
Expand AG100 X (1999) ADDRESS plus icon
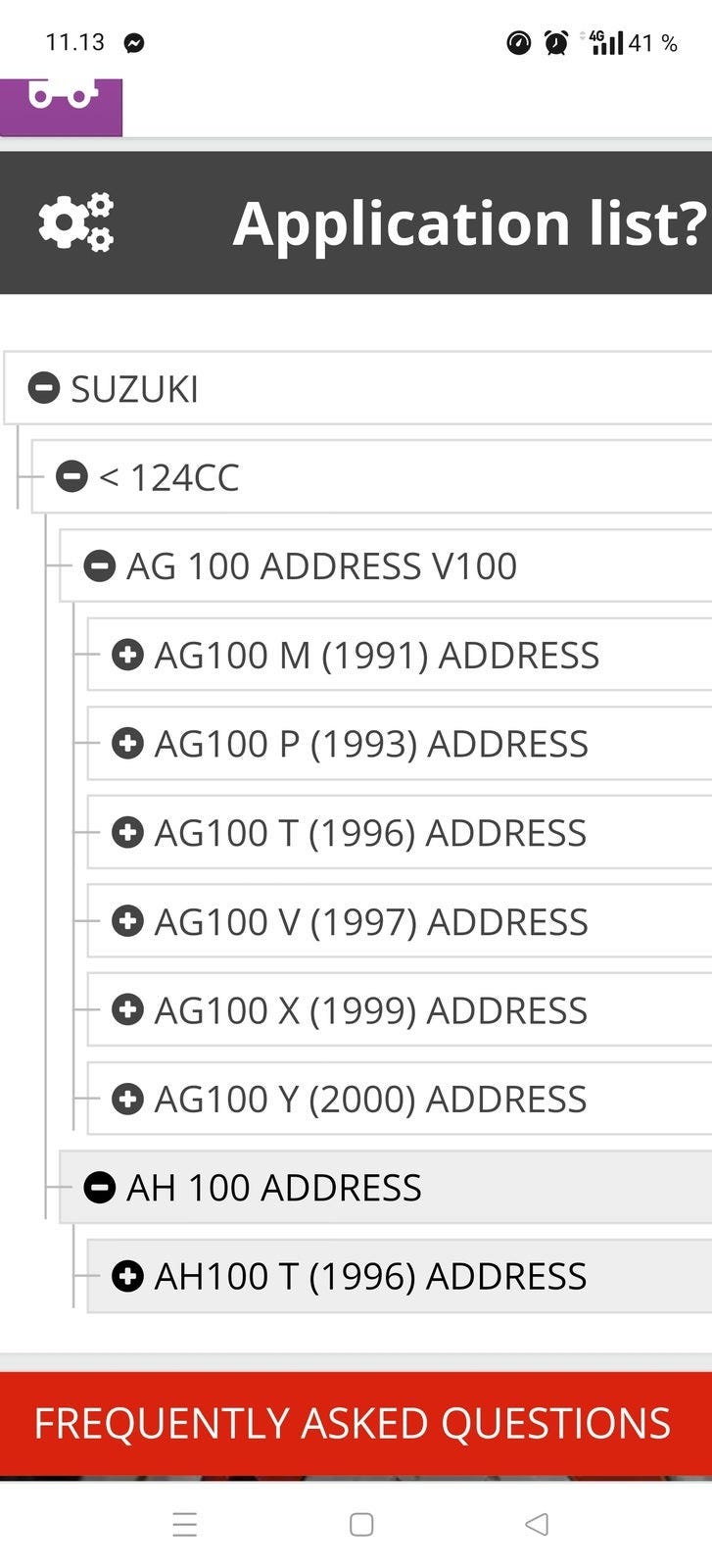[127, 1009]
